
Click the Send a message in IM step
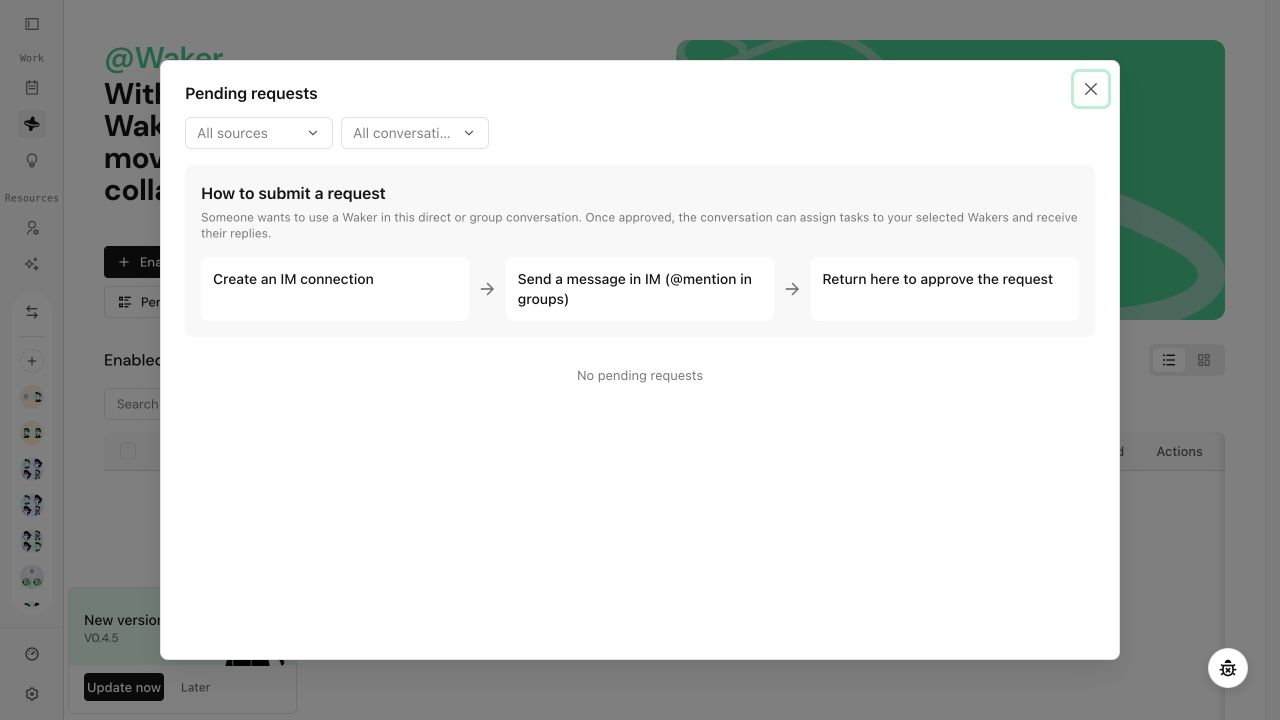point(640,289)
